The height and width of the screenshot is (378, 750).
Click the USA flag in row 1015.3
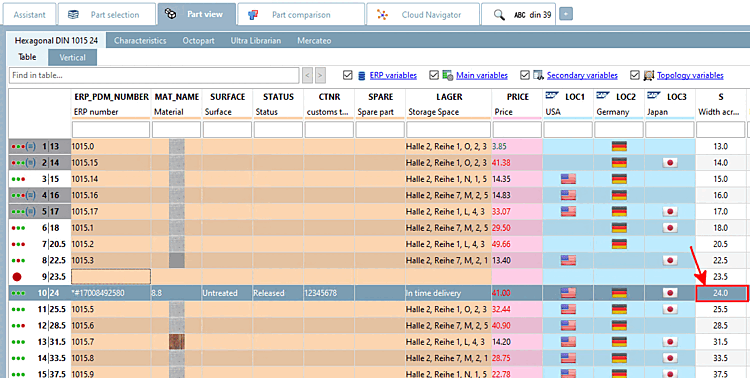tap(568, 260)
